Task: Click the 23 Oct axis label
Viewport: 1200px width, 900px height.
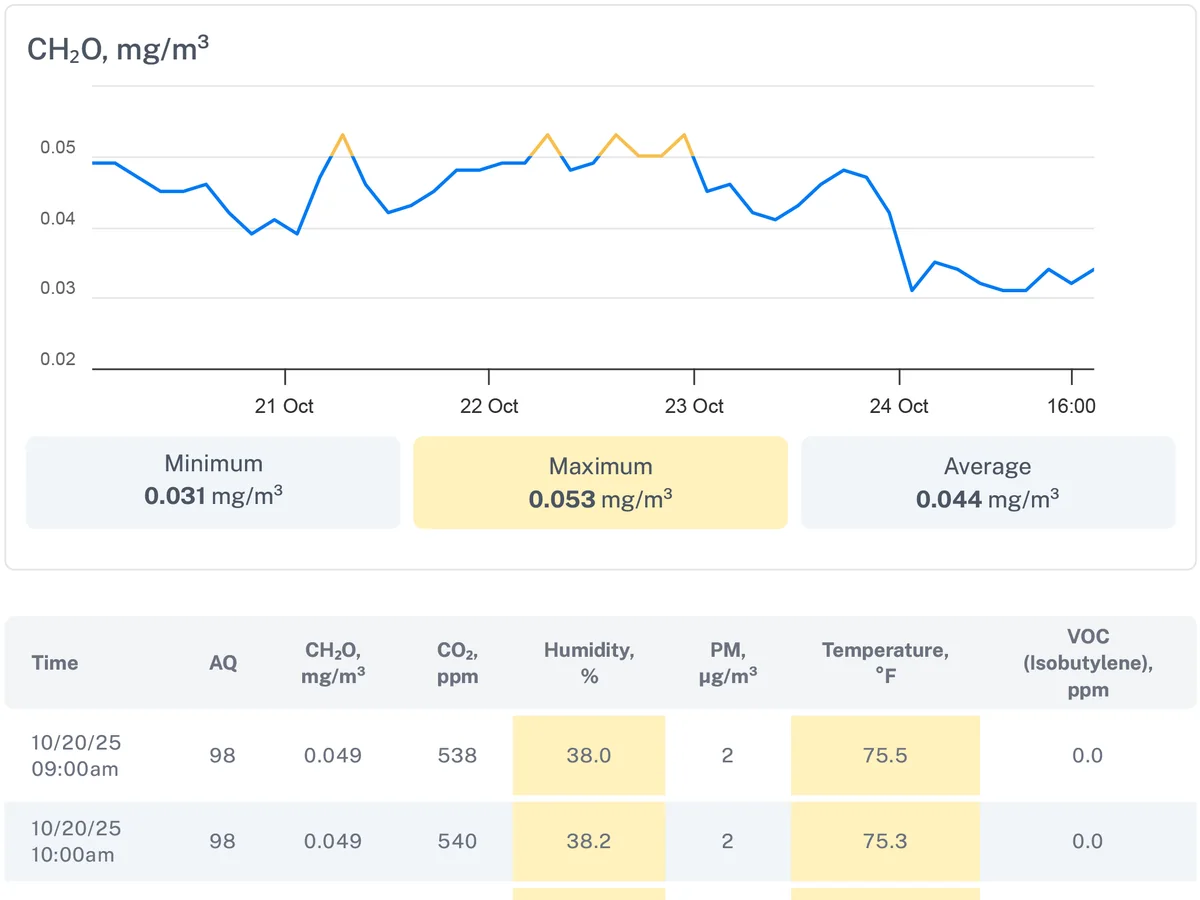Action: coord(694,406)
